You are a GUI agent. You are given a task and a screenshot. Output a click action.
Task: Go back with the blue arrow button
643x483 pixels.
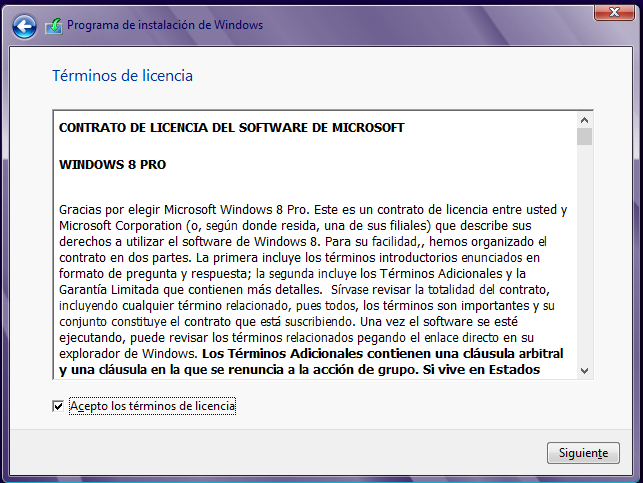(24, 27)
